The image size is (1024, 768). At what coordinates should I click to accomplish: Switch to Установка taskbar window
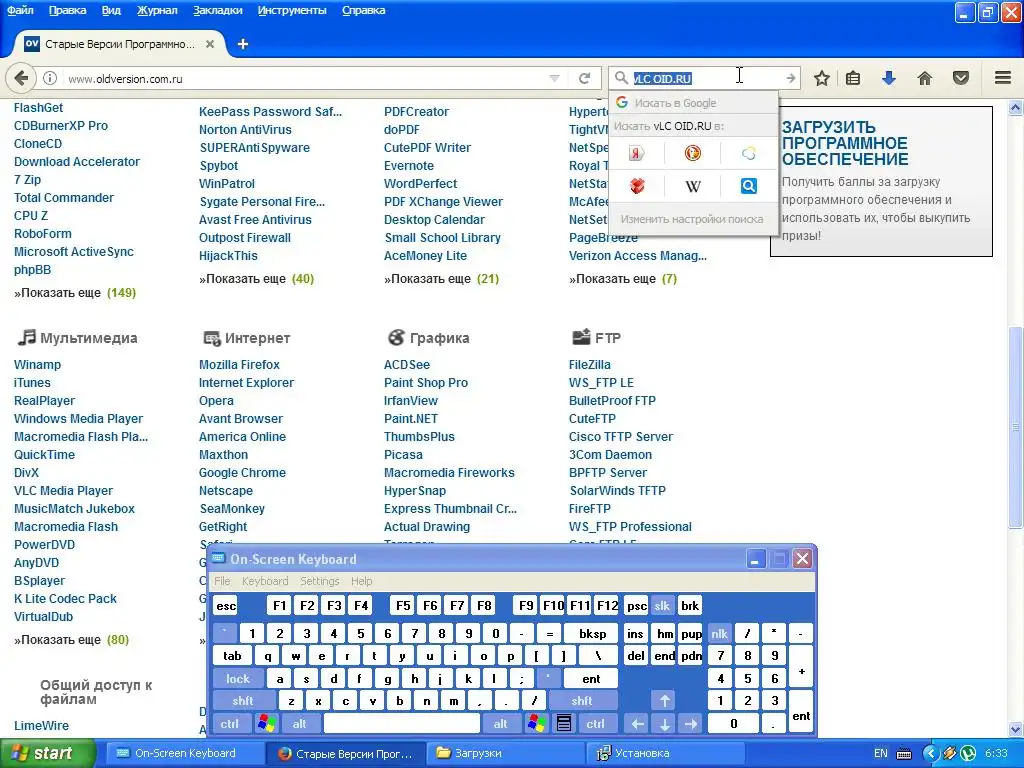click(x=663, y=753)
